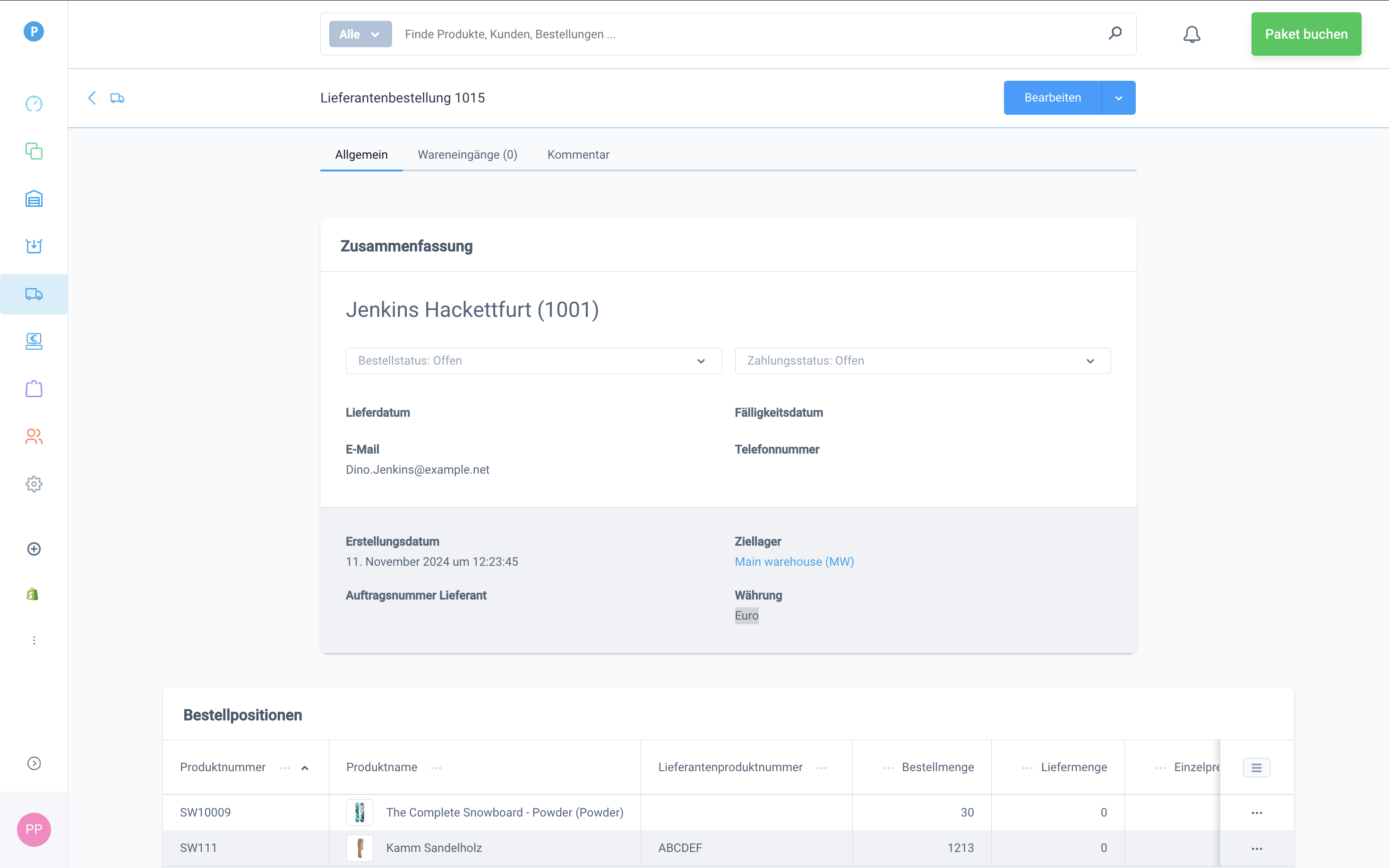Open the warehouse icon in sidebar

pyautogui.click(x=34, y=199)
